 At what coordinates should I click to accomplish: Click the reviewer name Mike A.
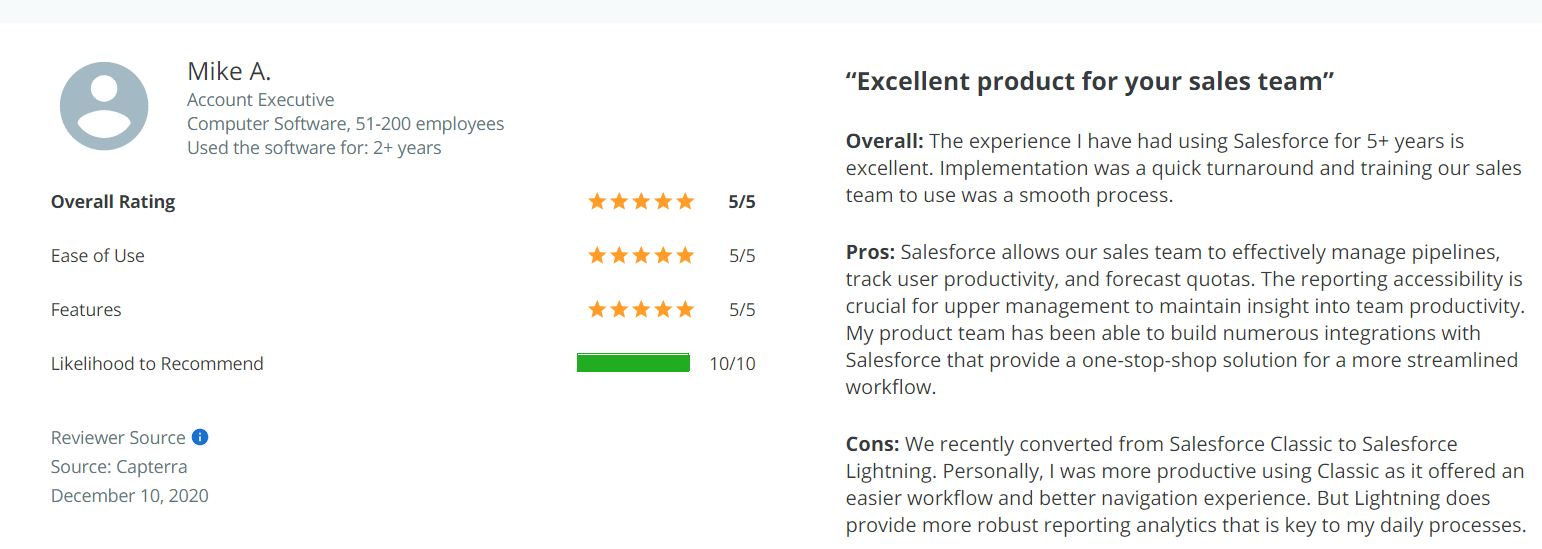pos(229,72)
